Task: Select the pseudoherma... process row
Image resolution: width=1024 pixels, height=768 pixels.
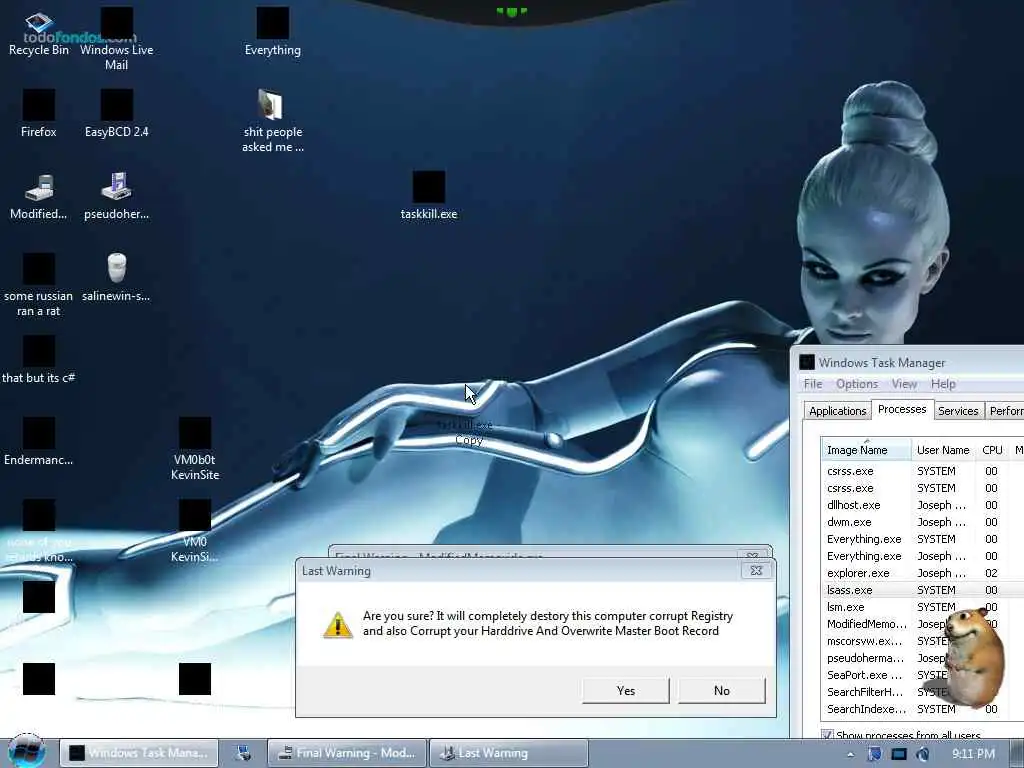Action: pyautogui.click(x=922, y=658)
